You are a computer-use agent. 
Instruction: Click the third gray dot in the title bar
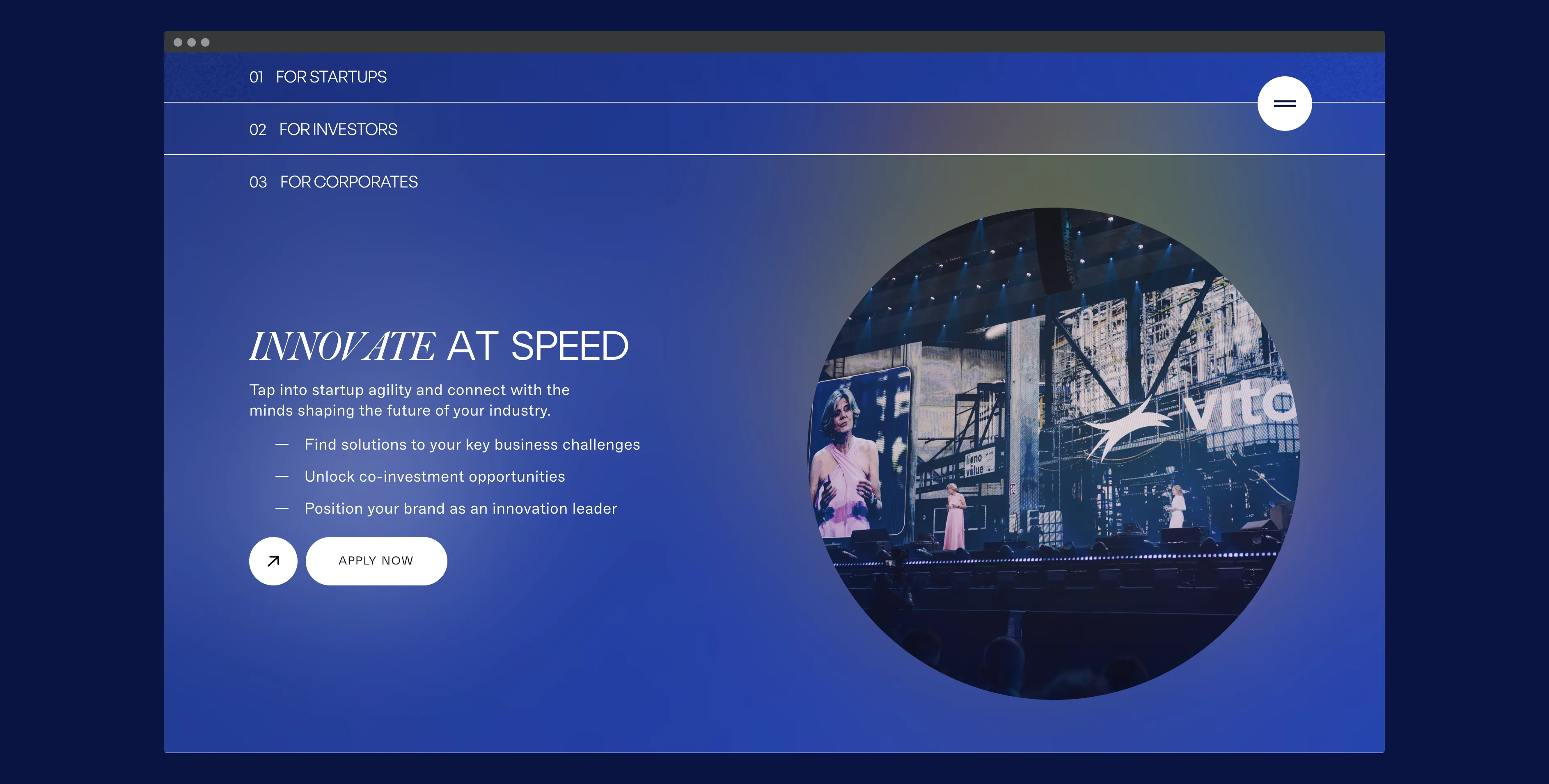point(205,42)
